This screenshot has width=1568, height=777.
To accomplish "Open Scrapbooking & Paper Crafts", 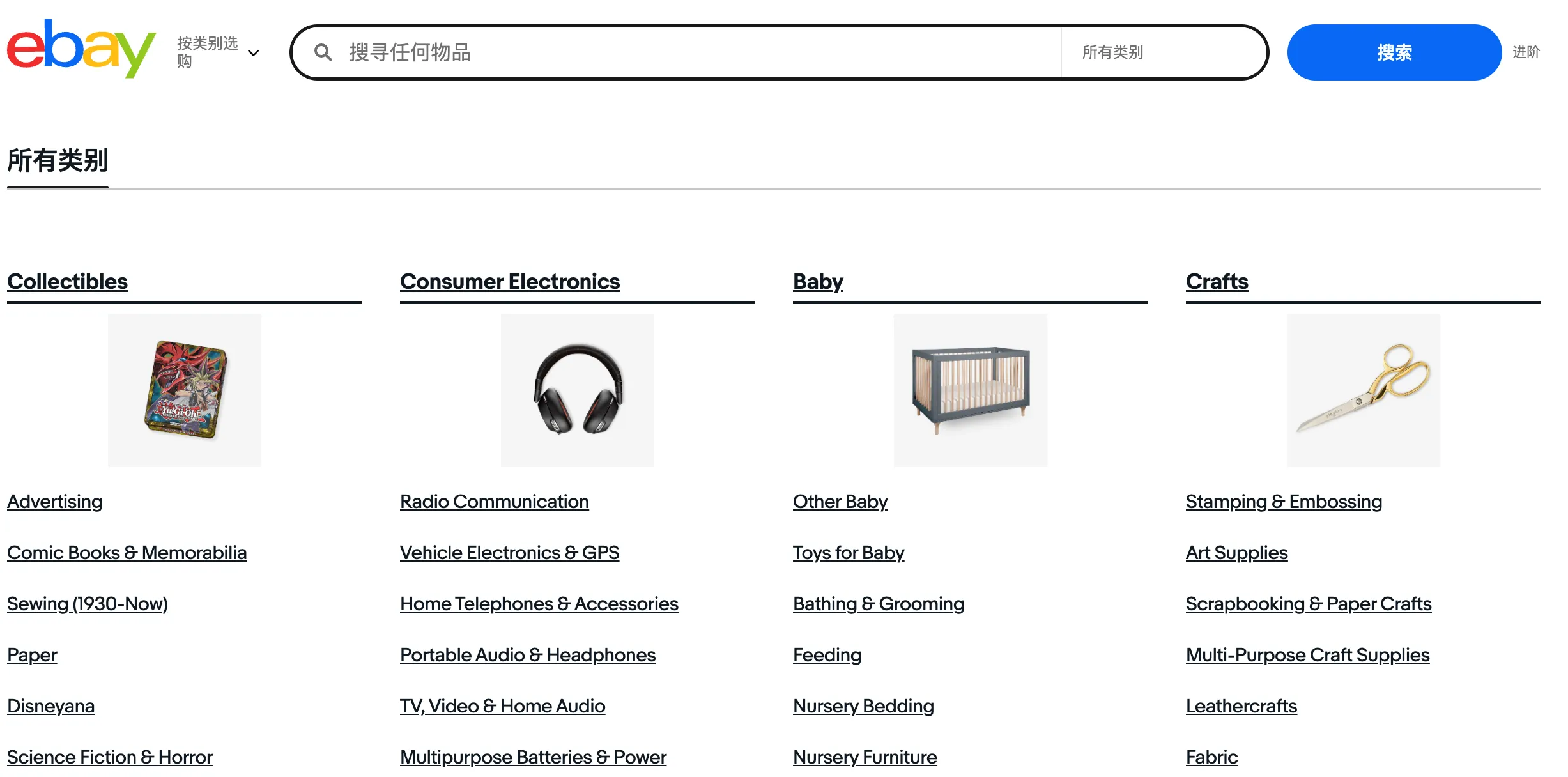I will (1308, 603).
